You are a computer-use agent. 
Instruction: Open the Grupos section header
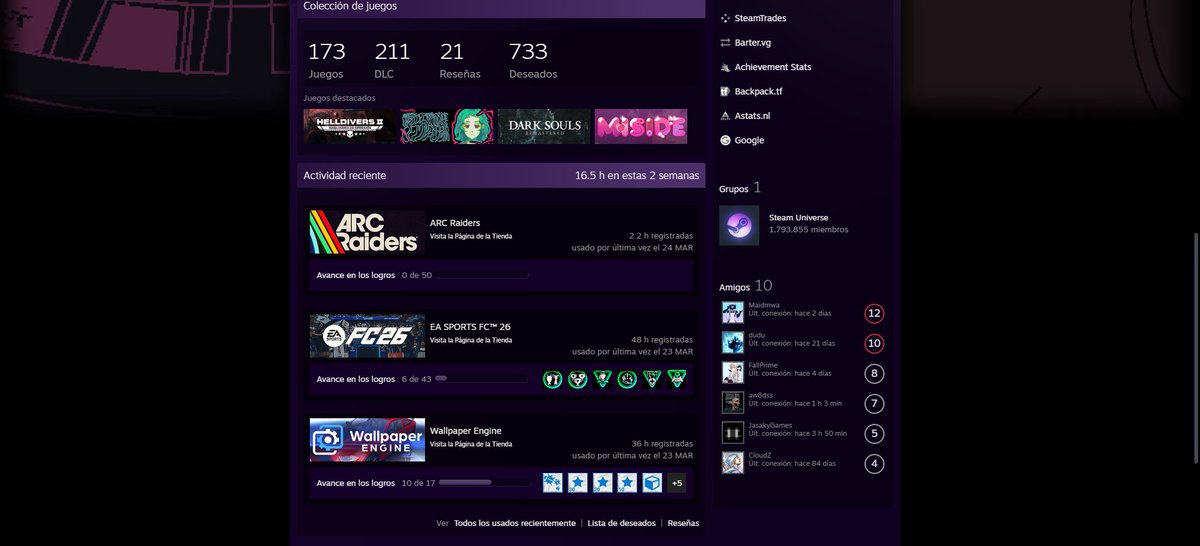click(740, 188)
